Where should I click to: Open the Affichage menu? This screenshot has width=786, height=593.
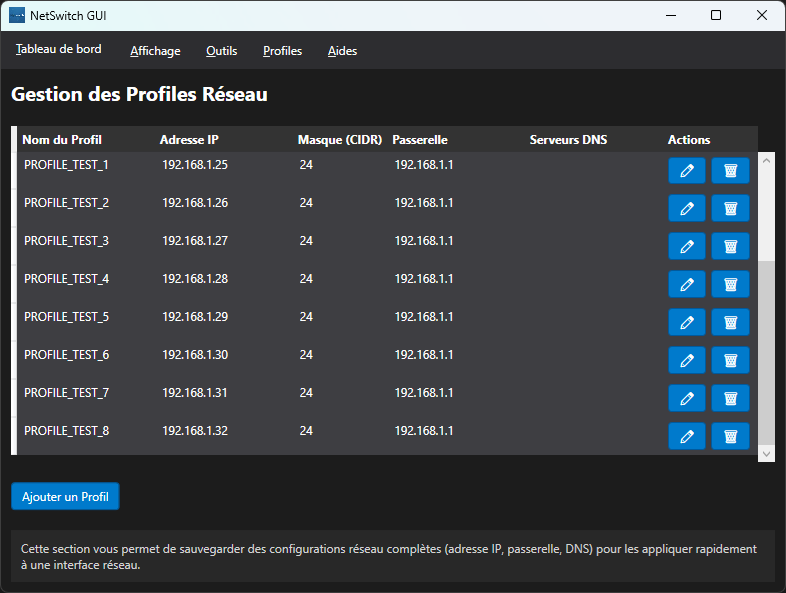[x=155, y=51]
